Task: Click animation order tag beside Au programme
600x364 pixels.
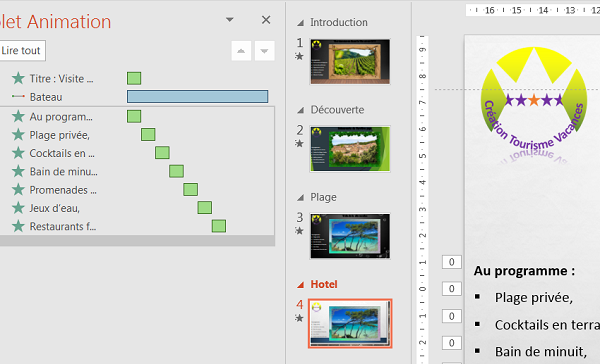Action: pos(452,262)
